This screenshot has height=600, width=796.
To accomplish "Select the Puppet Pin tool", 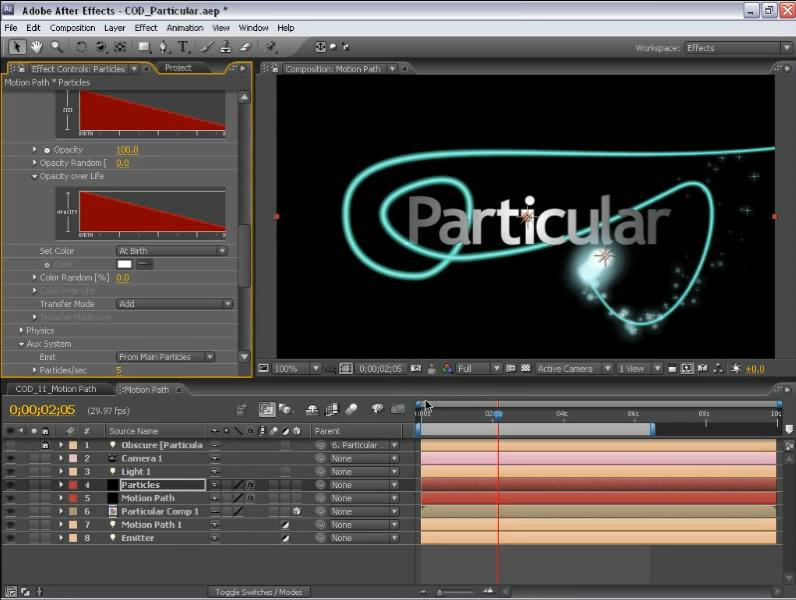I will point(271,47).
